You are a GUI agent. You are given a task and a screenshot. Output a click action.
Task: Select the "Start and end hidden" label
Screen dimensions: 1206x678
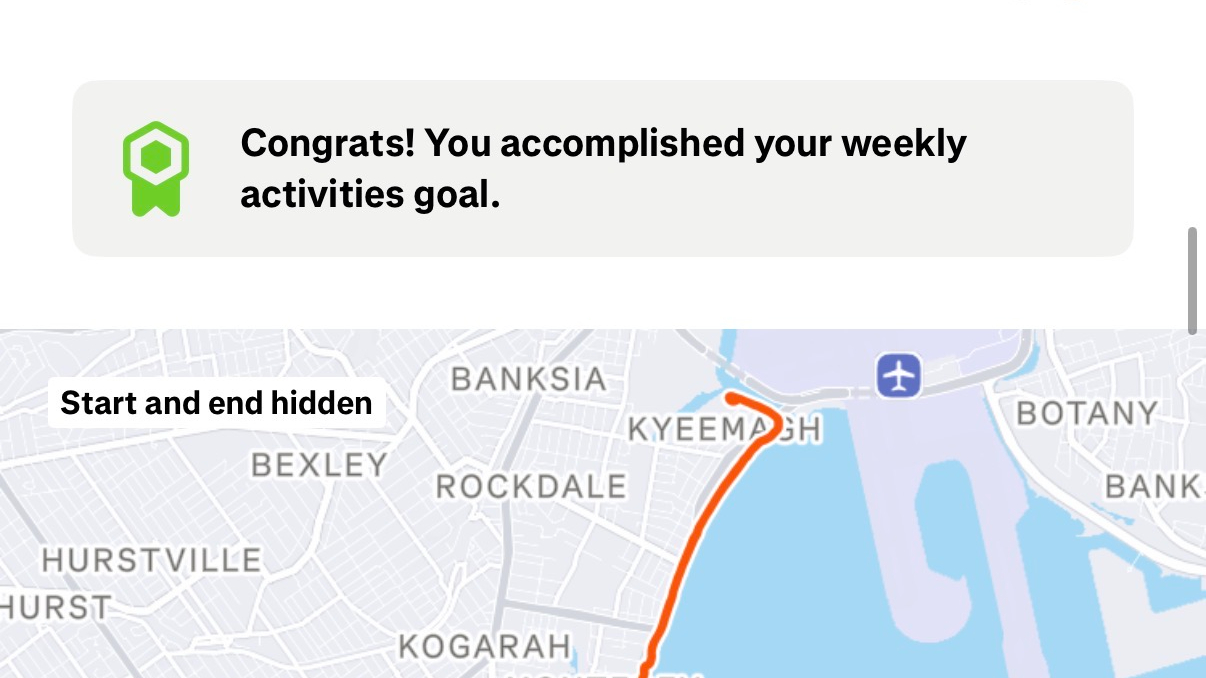pyautogui.click(x=216, y=403)
